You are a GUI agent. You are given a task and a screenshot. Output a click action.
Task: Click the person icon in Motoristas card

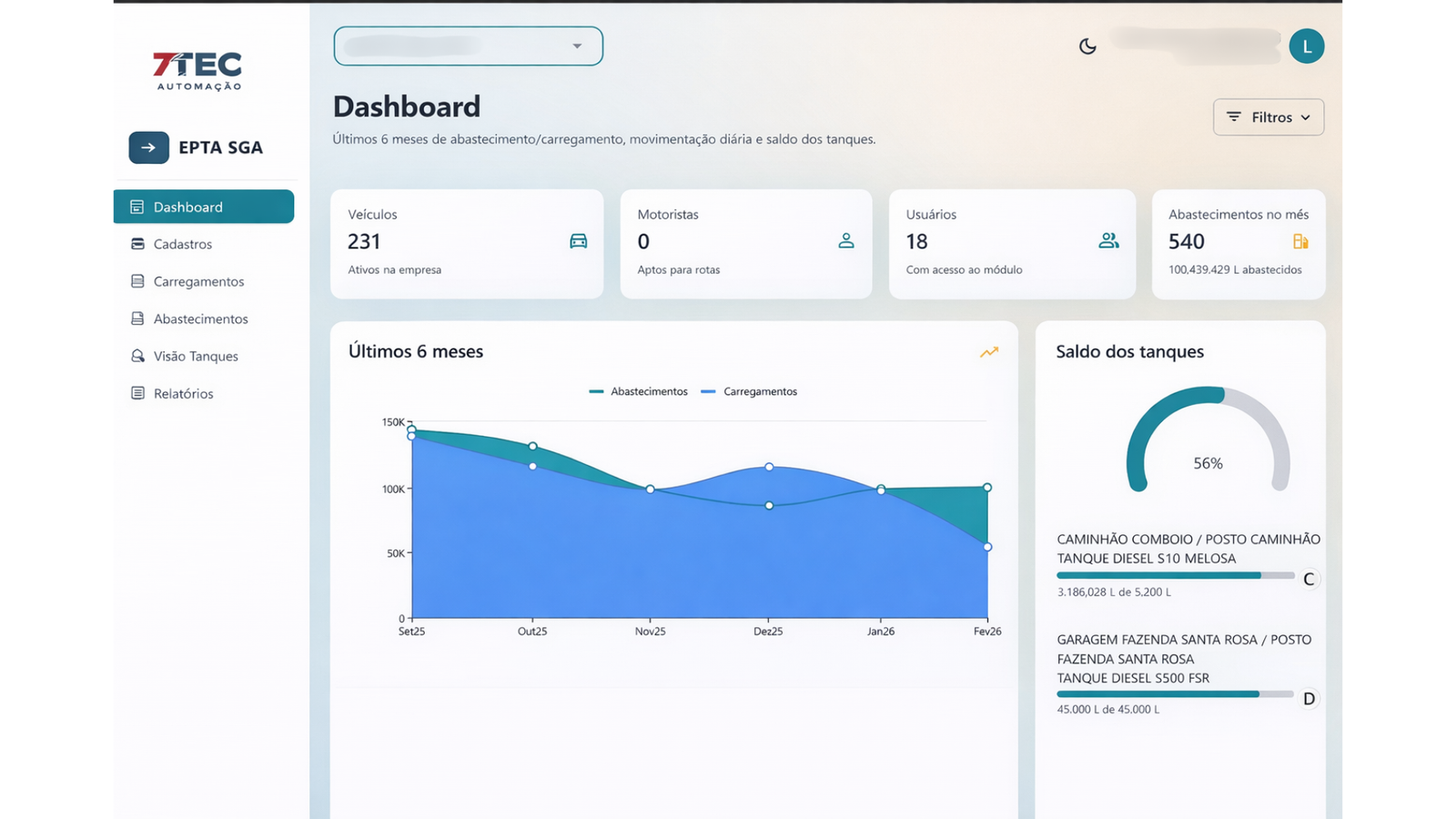(x=846, y=241)
